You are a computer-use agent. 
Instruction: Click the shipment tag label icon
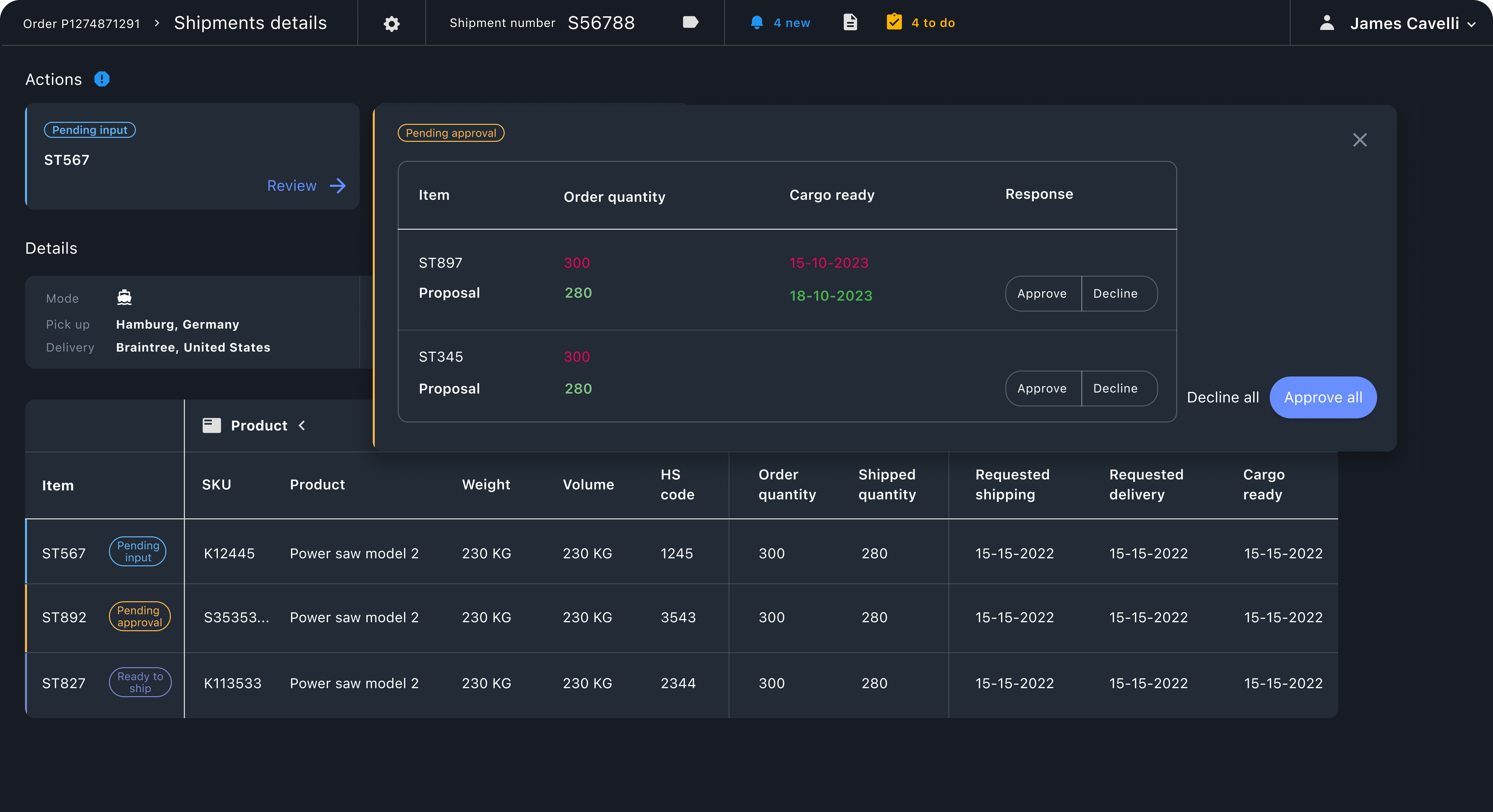(x=690, y=23)
